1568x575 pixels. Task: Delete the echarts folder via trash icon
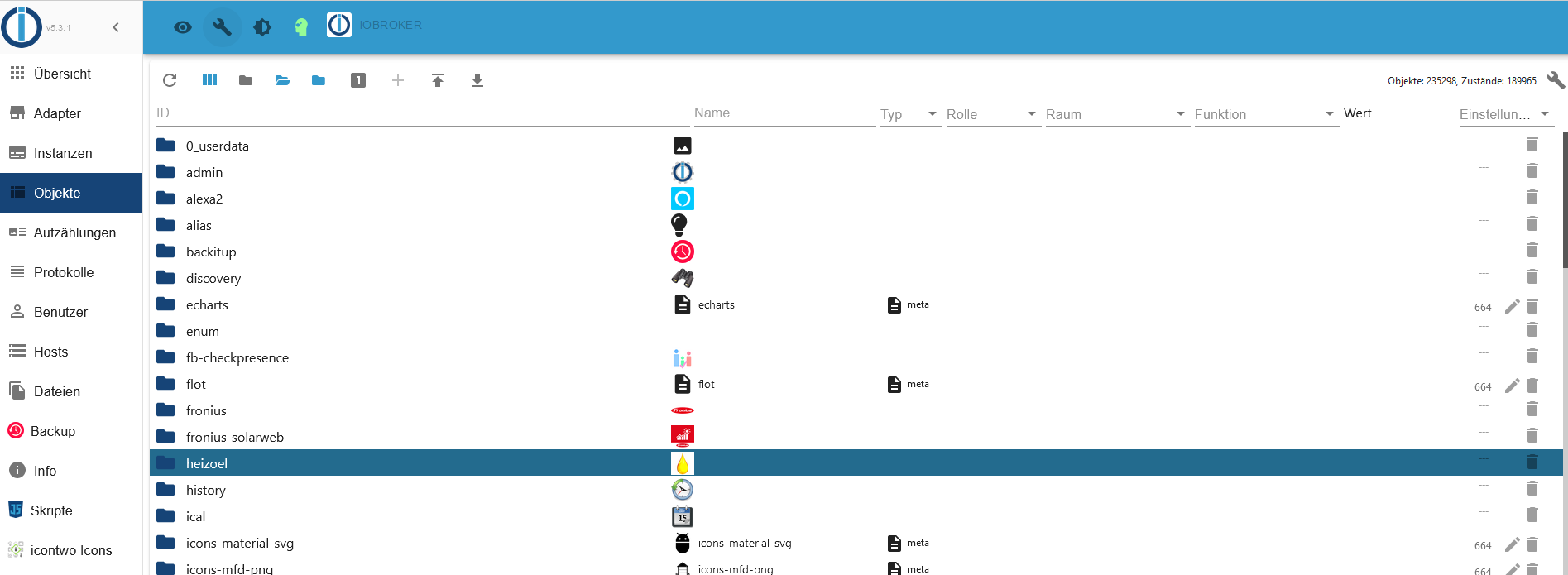click(1532, 306)
